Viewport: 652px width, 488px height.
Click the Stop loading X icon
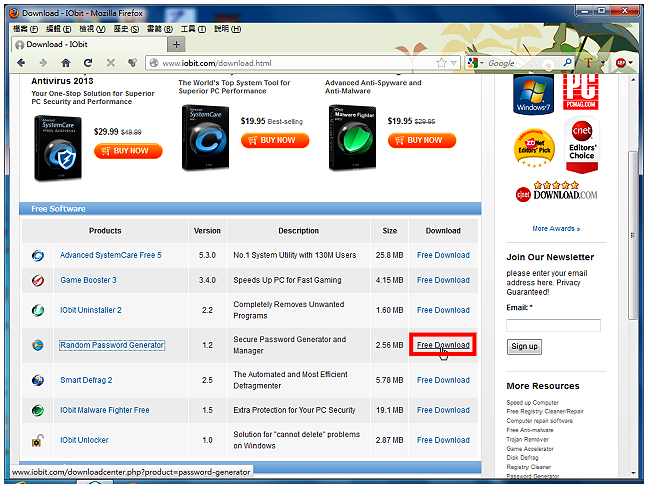(111, 63)
